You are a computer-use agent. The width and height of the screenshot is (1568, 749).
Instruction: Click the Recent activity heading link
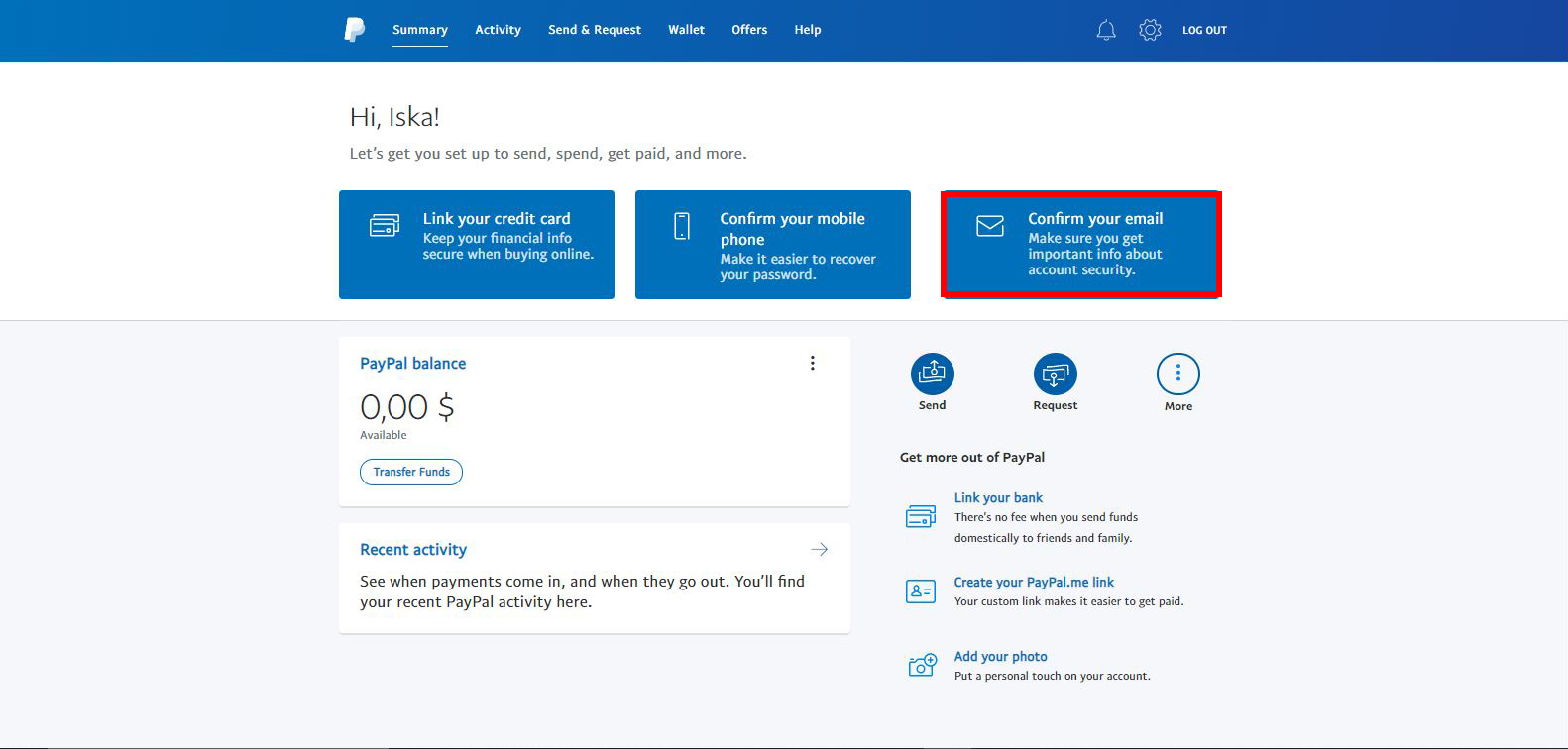point(413,550)
